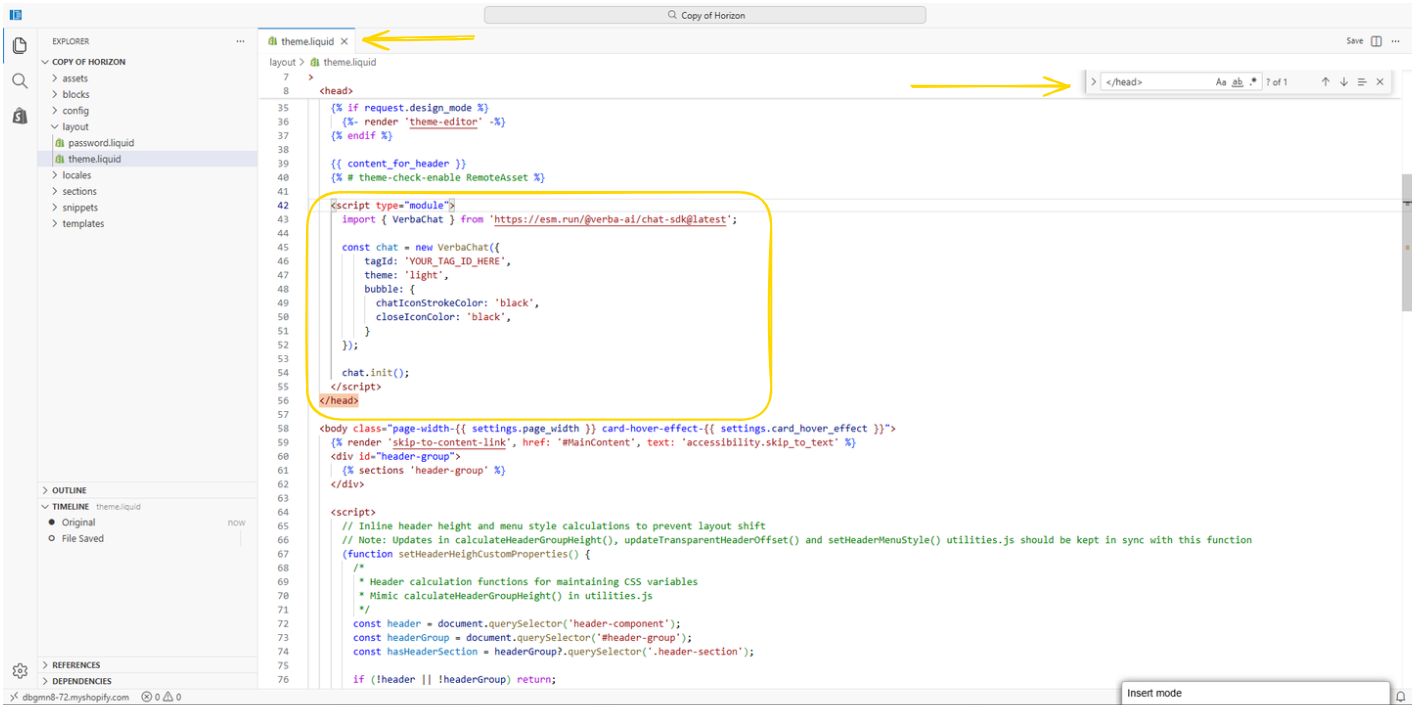Image resolution: width=1419 pixels, height=714 pixels.
Task: Toggle Match Whole Word in find widget
Action: [x=1237, y=82]
